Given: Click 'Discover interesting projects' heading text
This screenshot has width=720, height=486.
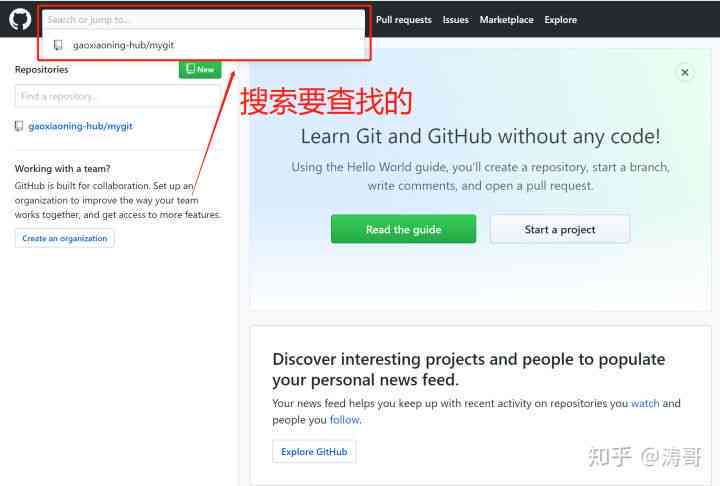Looking at the screenshot, I should 468,369.
